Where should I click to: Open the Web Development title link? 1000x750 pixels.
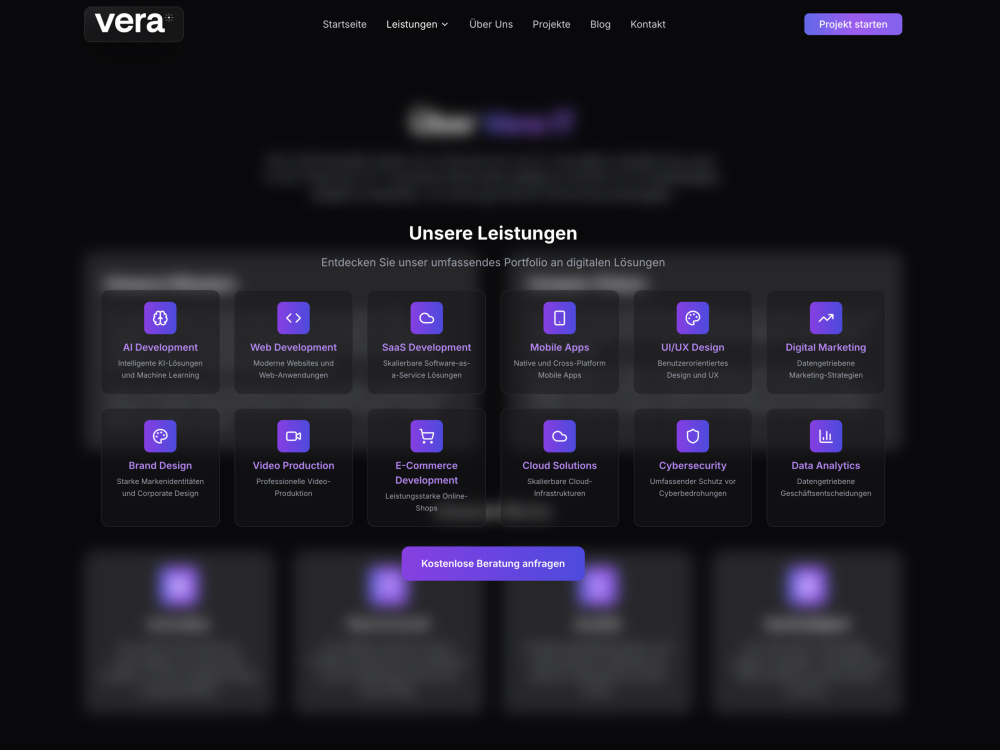(x=293, y=348)
